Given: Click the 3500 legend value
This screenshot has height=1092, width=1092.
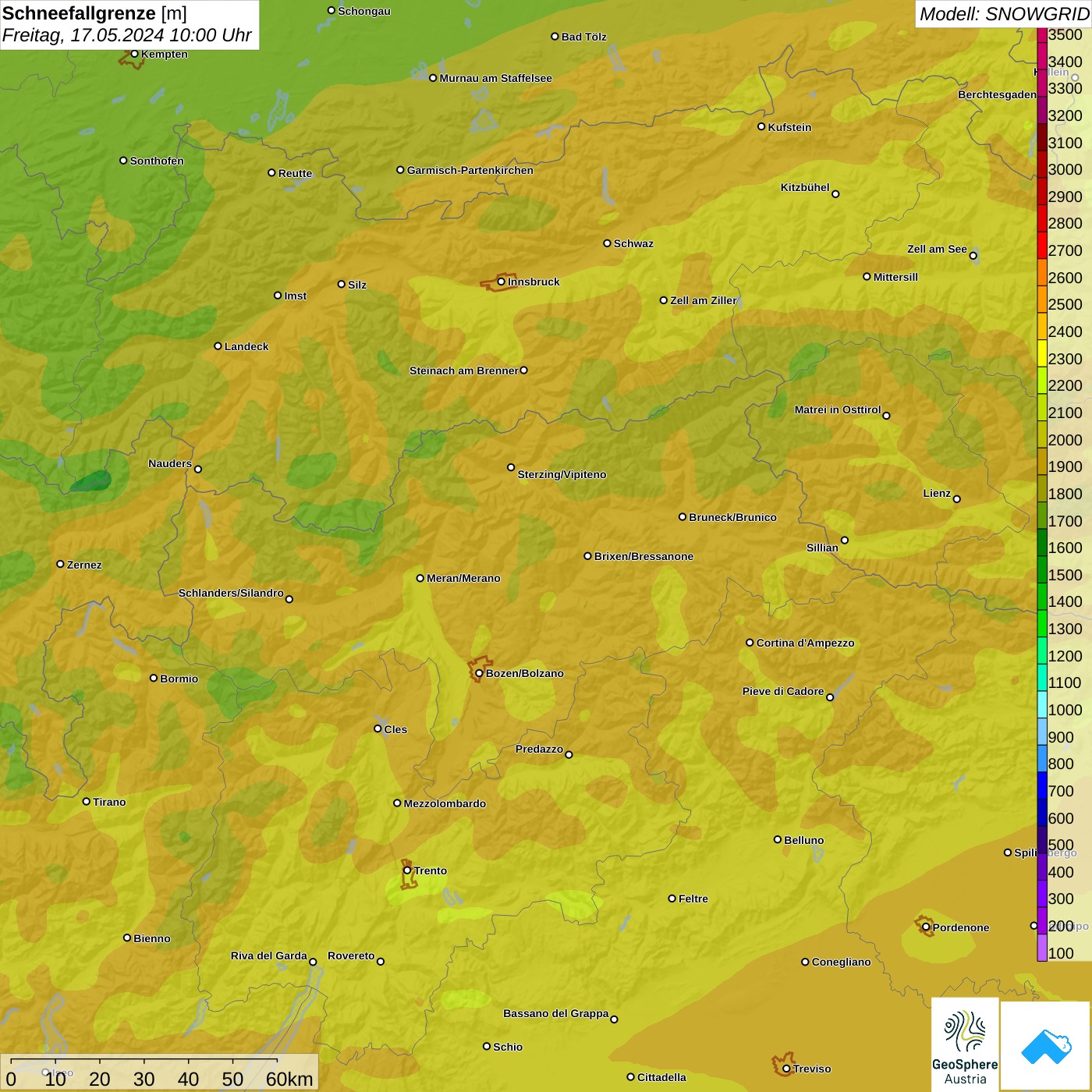Looking at the screenshot, I should 1065,35.
